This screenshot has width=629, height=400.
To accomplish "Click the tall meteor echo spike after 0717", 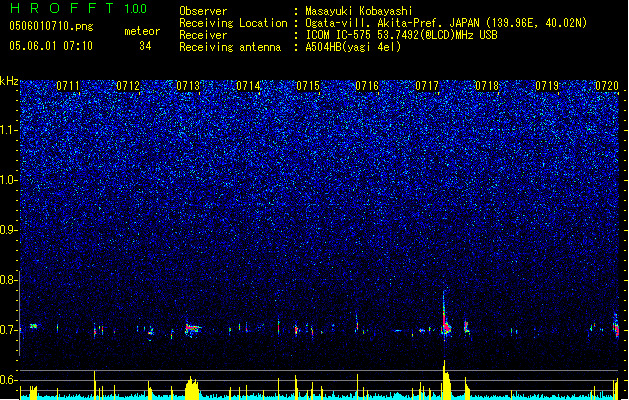I will click(x=444, y=315).
